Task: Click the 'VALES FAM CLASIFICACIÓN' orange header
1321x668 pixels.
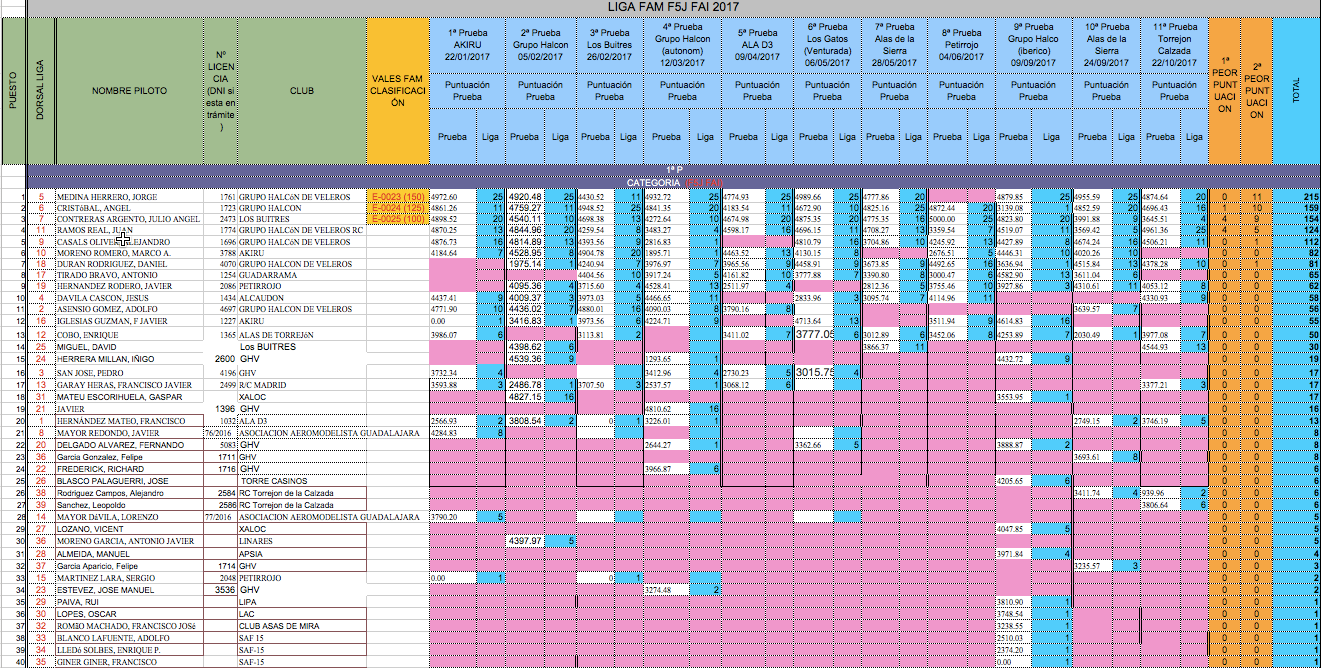Action: click(398, 91)
